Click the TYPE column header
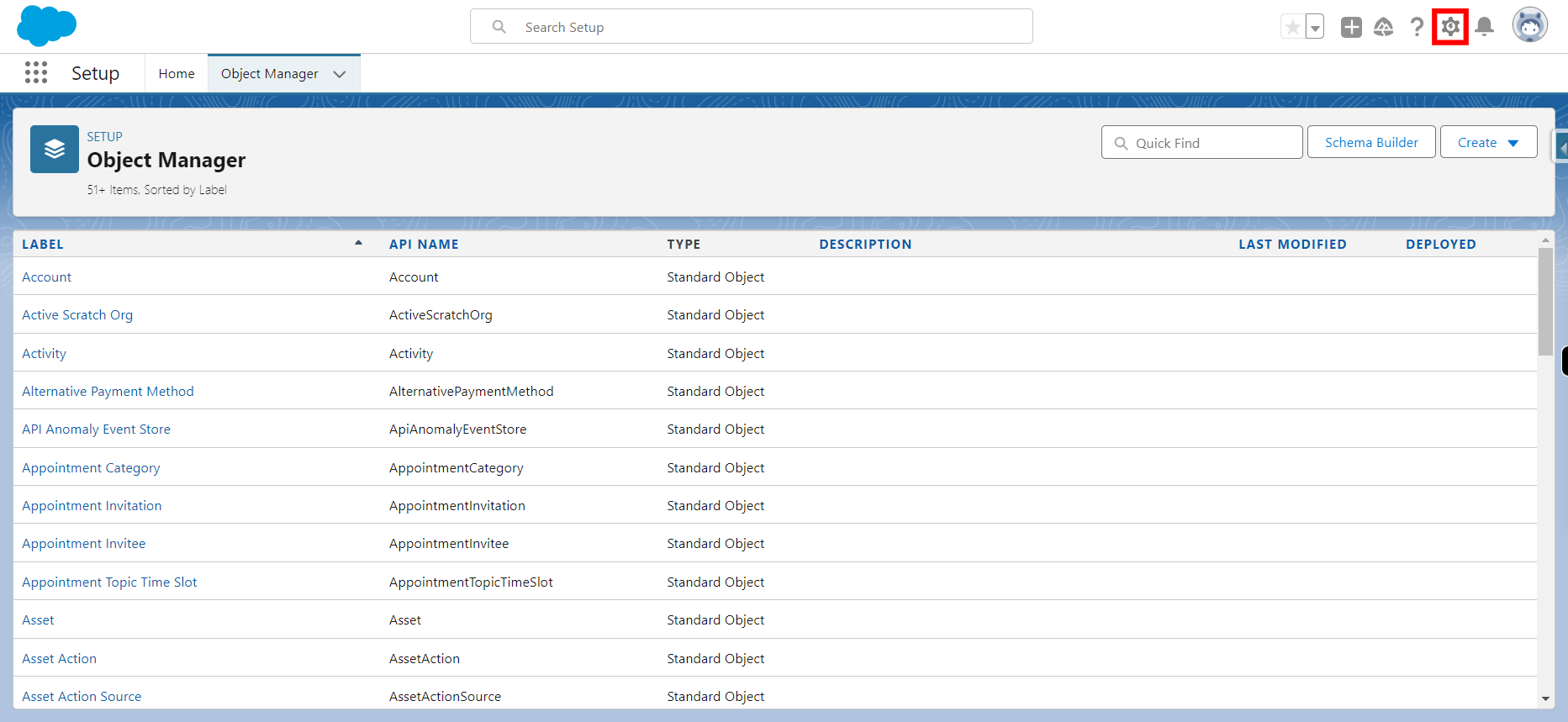 pyautogui.click(x=684, y=244)
